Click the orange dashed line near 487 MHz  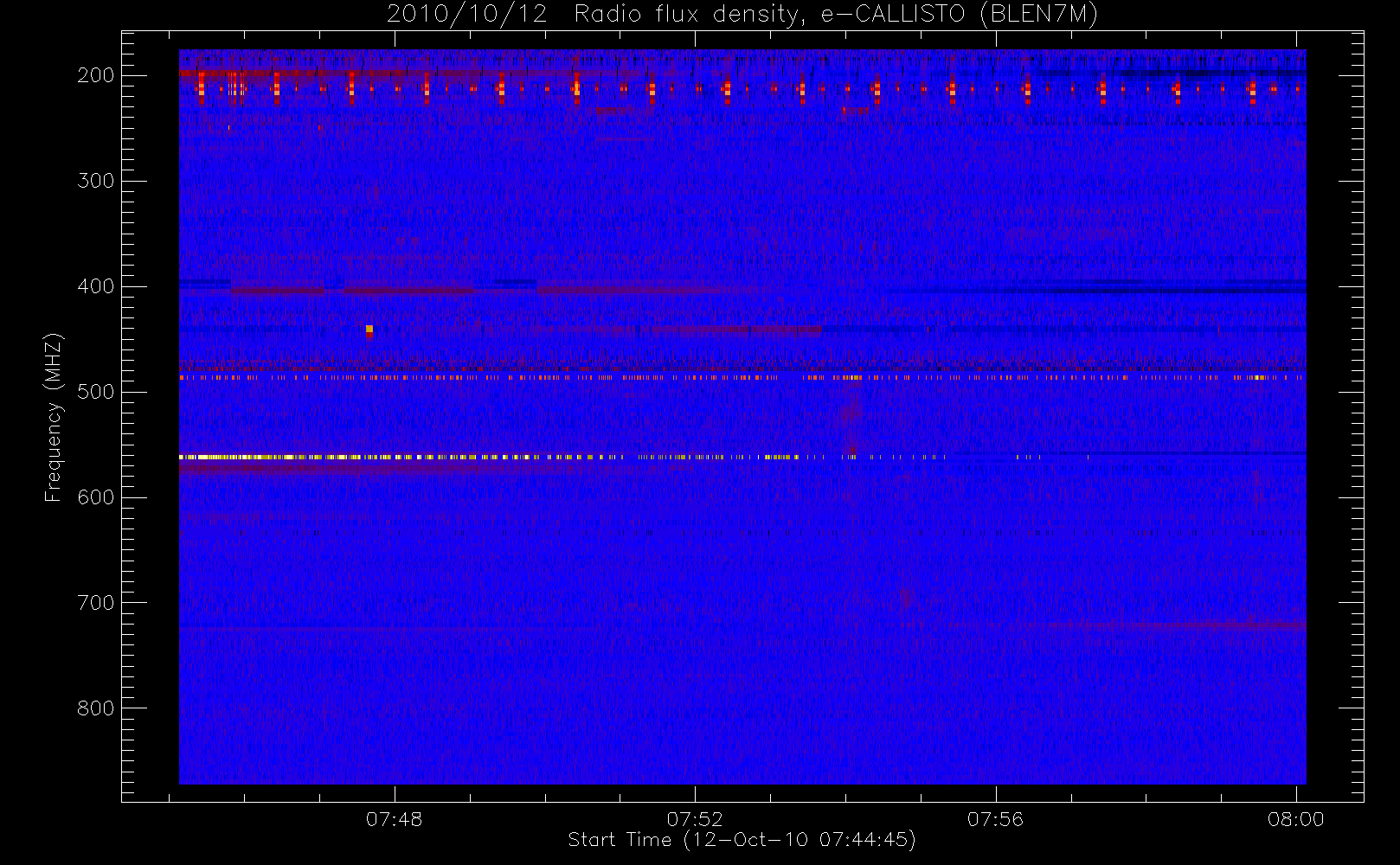(742, 377)
